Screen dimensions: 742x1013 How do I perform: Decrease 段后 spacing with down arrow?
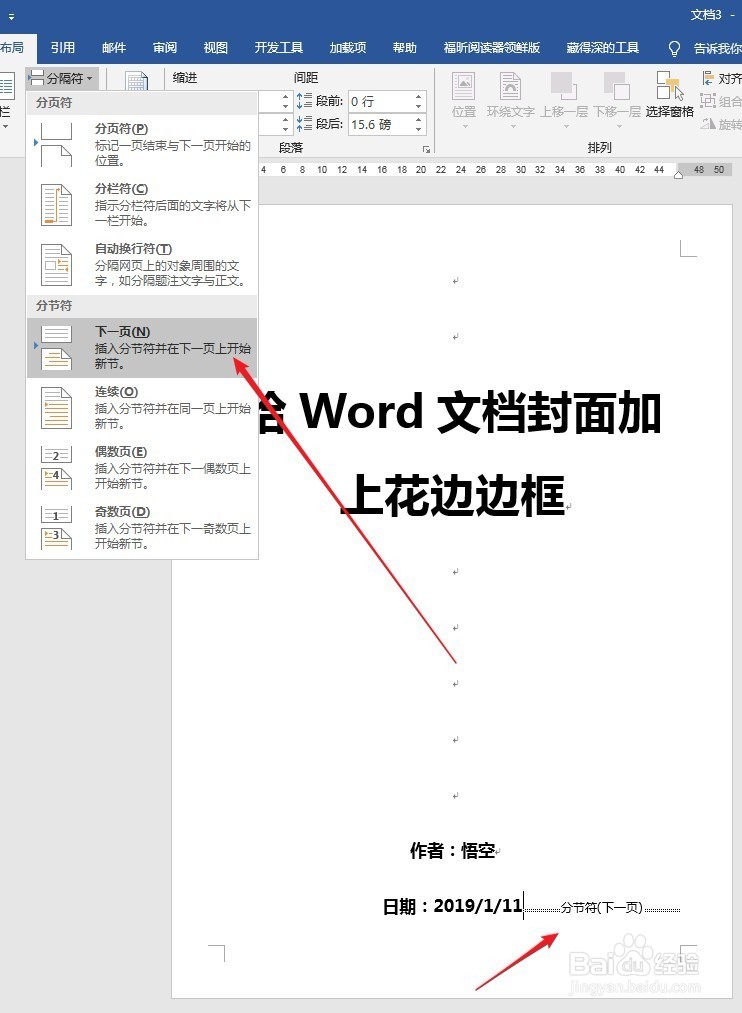pos(418,129)
